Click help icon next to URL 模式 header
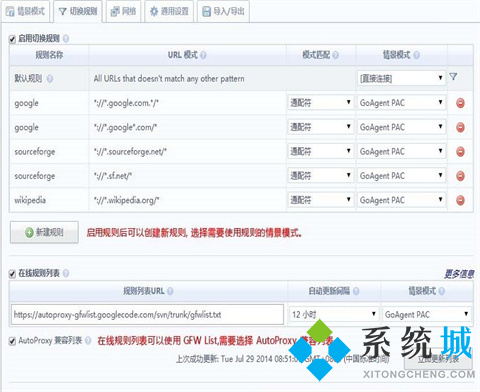This screenshot has height=392, width=480. (x=203, y=55)
